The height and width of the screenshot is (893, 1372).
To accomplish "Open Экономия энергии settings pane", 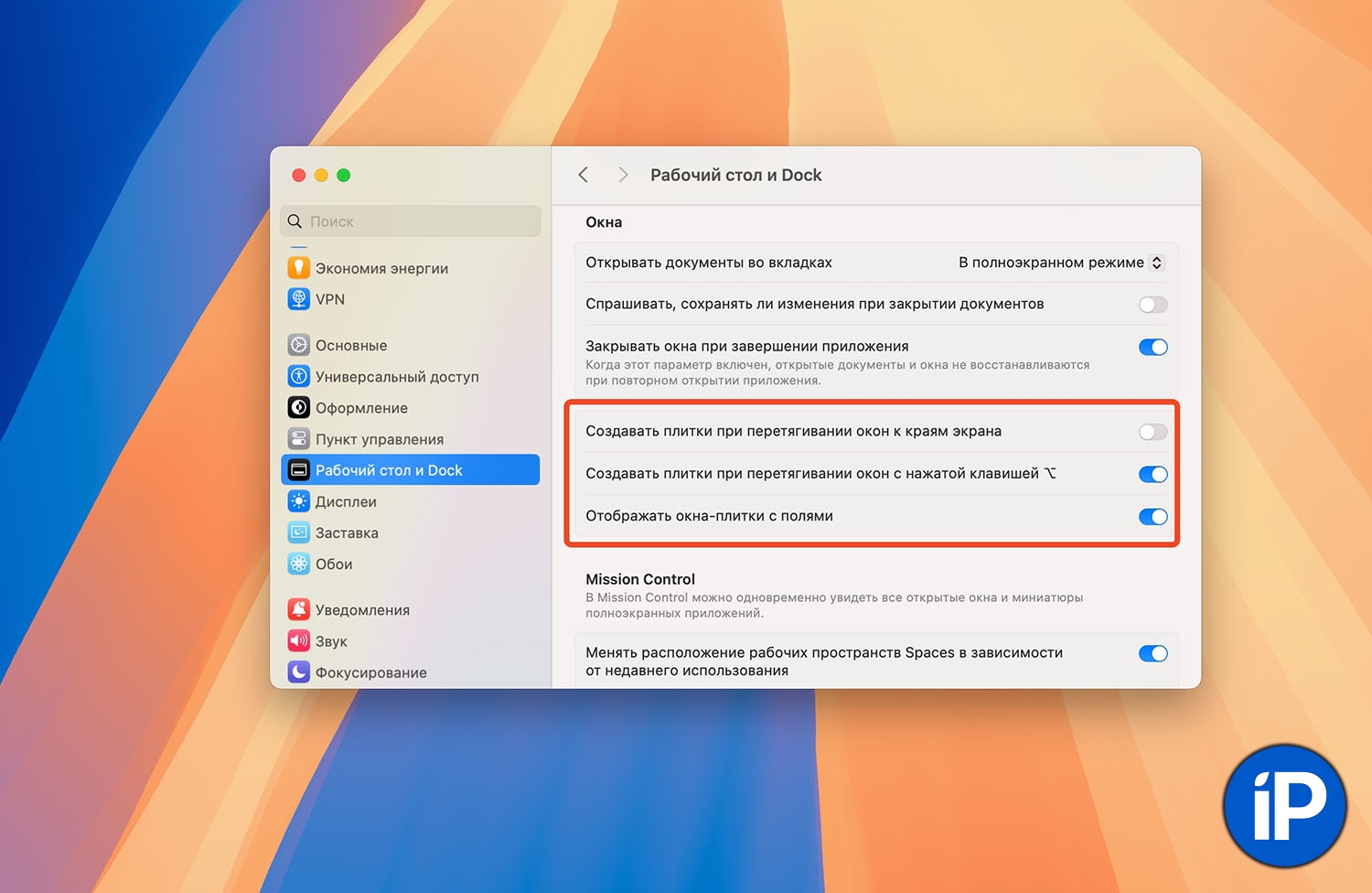I will click(x=410, y=268).
